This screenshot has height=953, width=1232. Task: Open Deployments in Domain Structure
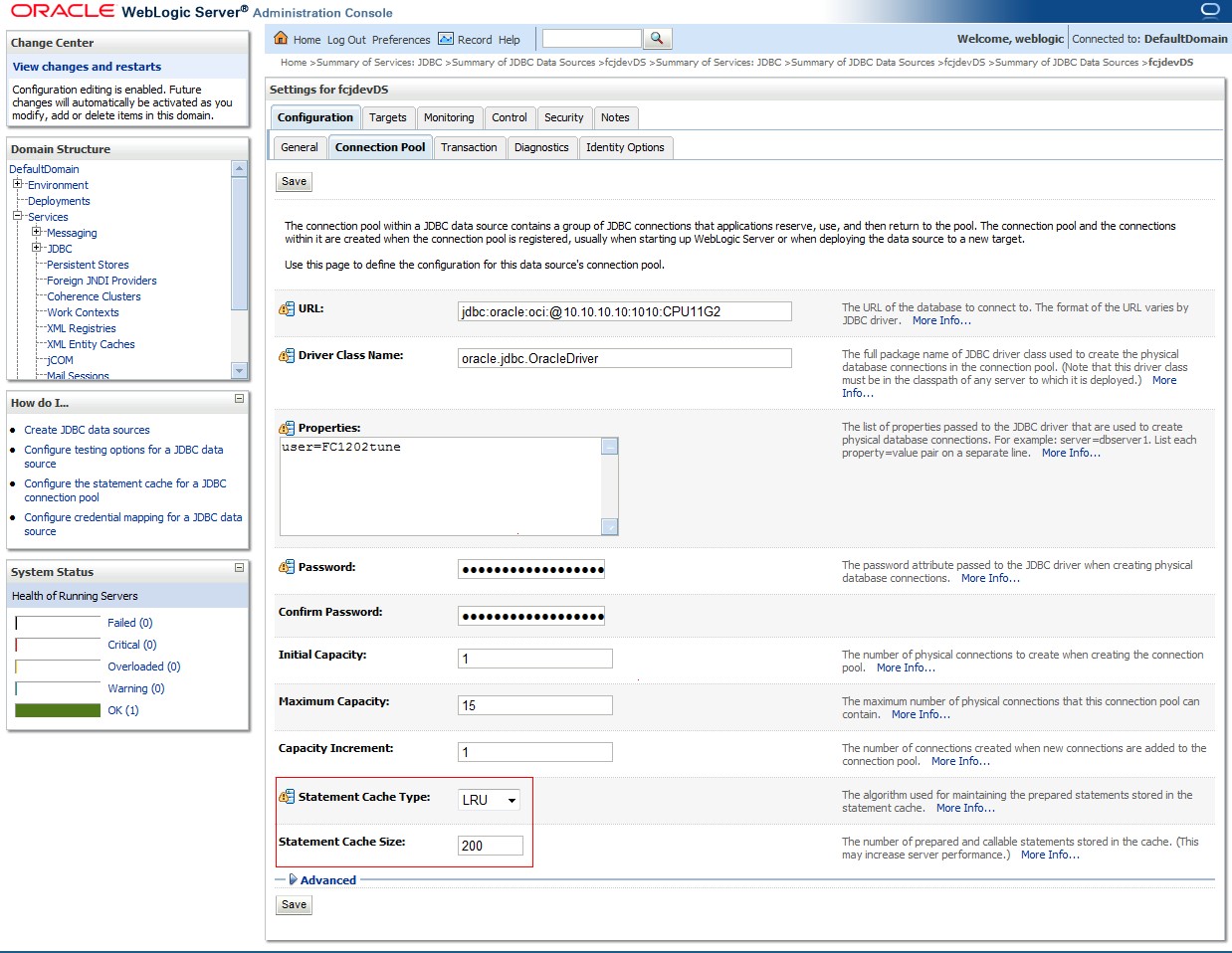coord(59,201)
